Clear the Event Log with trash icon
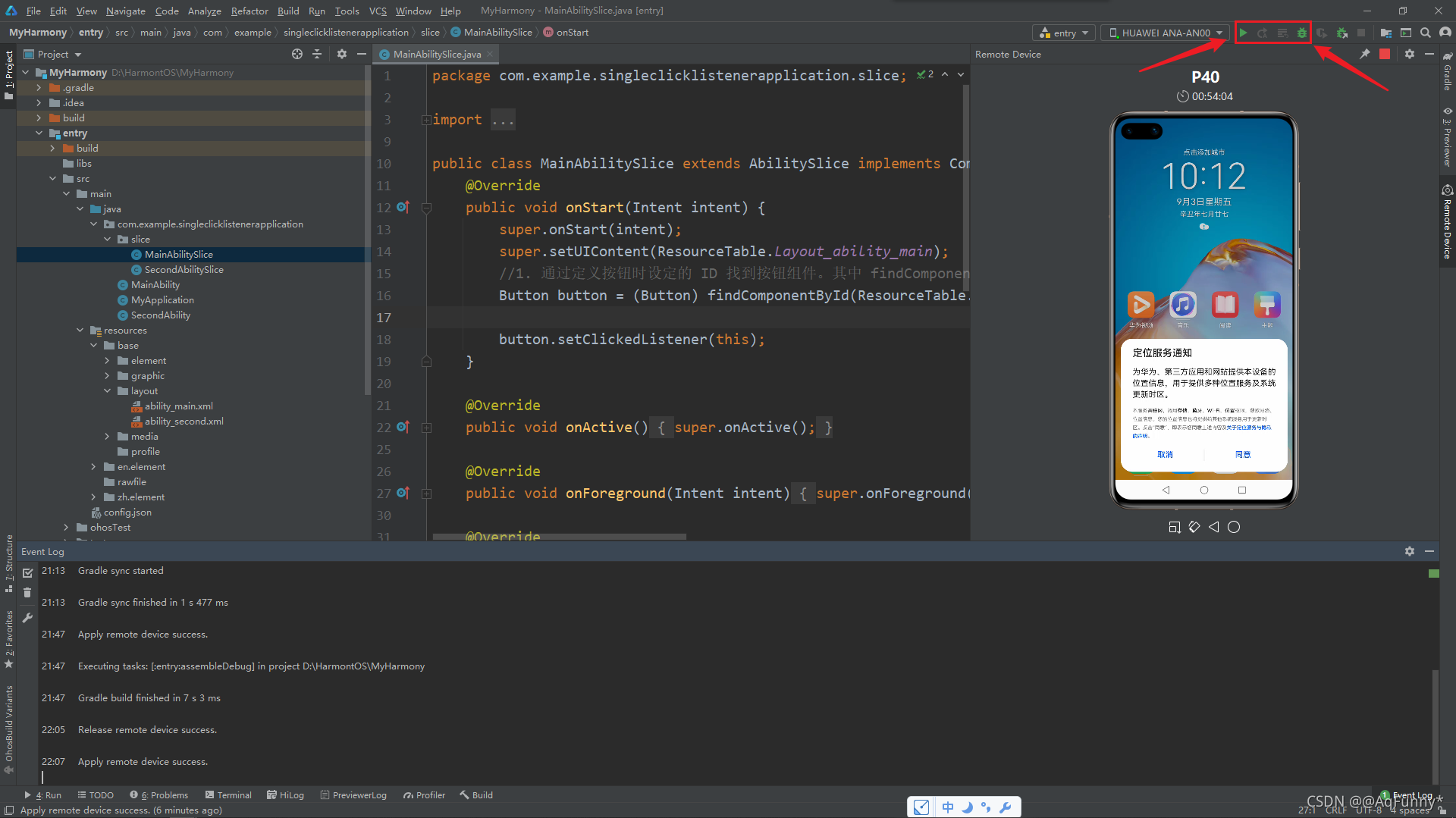The image size is (1456, 818). tap(27, 593)
